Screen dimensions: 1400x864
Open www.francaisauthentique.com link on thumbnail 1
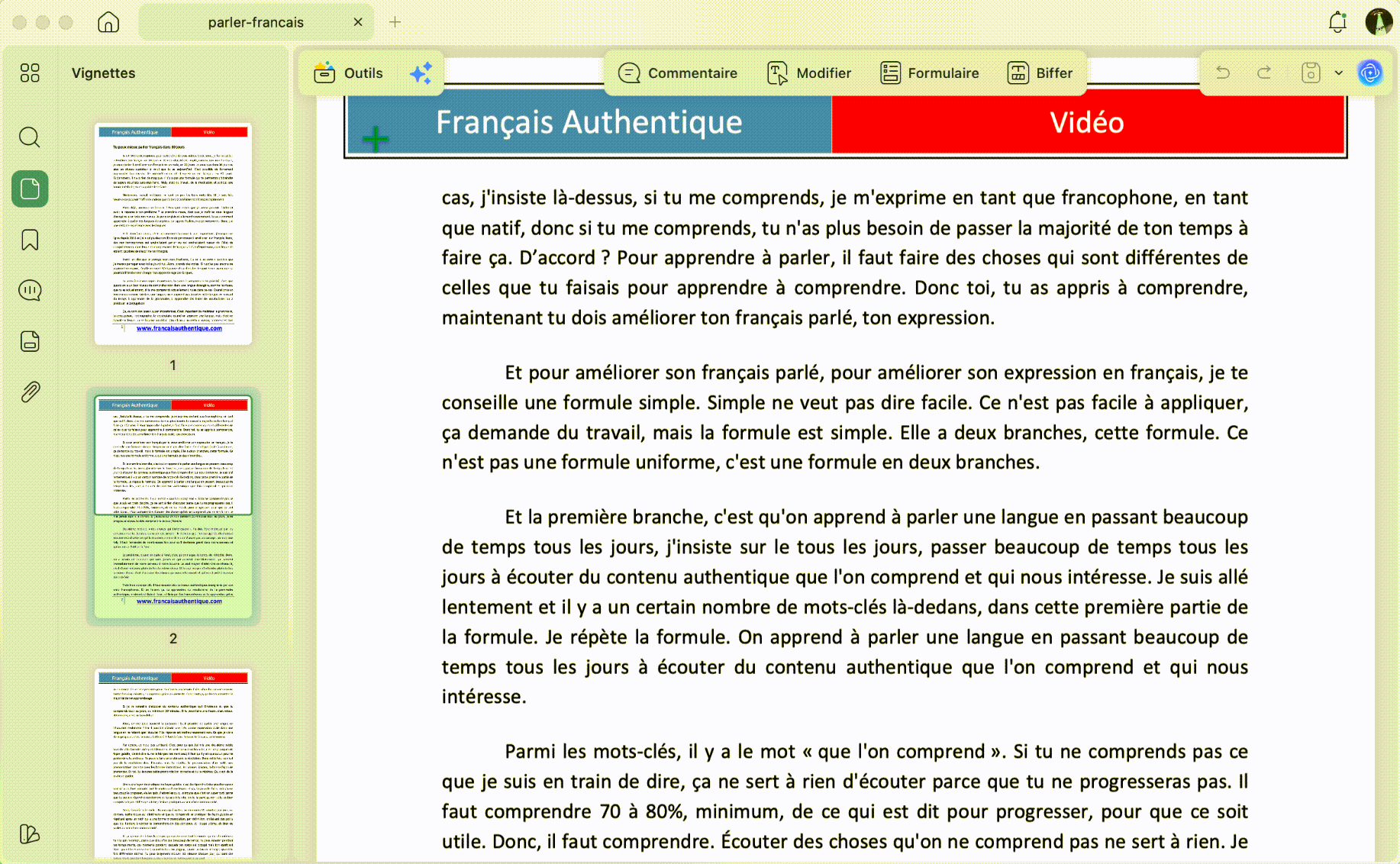point(179,328)
